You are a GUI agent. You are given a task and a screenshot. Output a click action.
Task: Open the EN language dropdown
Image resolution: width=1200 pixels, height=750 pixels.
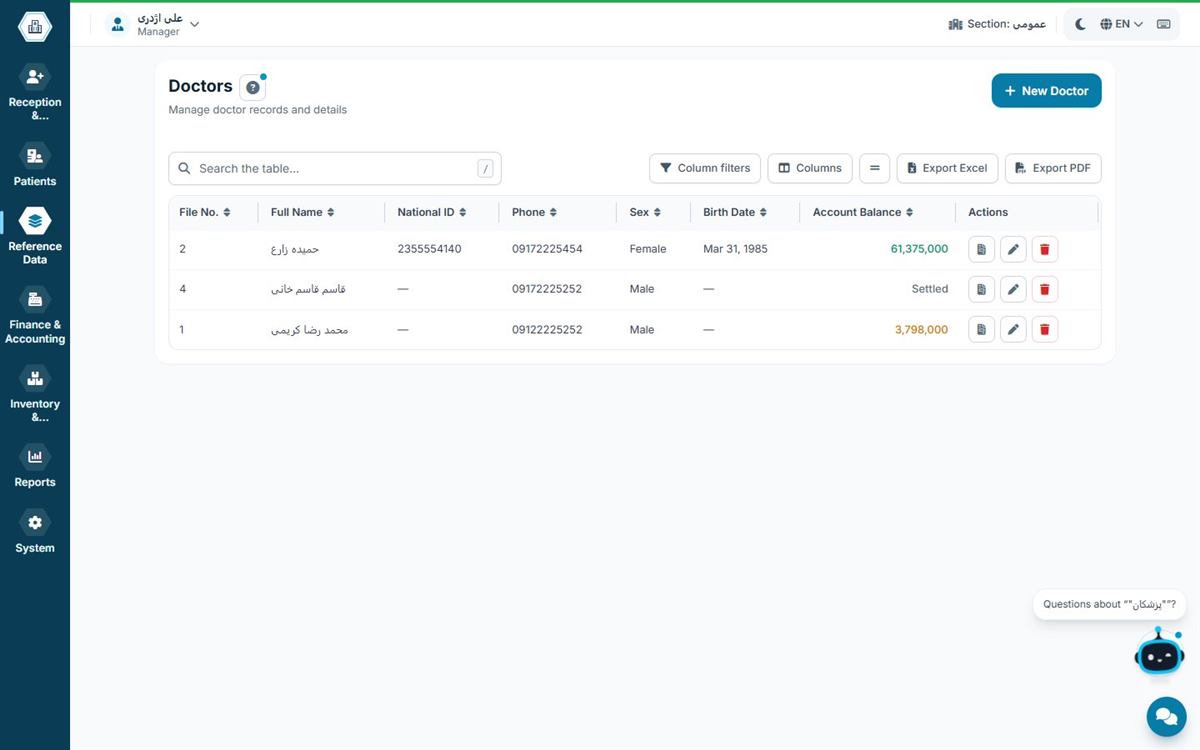pyautogui.click(x=1121, y=24)
